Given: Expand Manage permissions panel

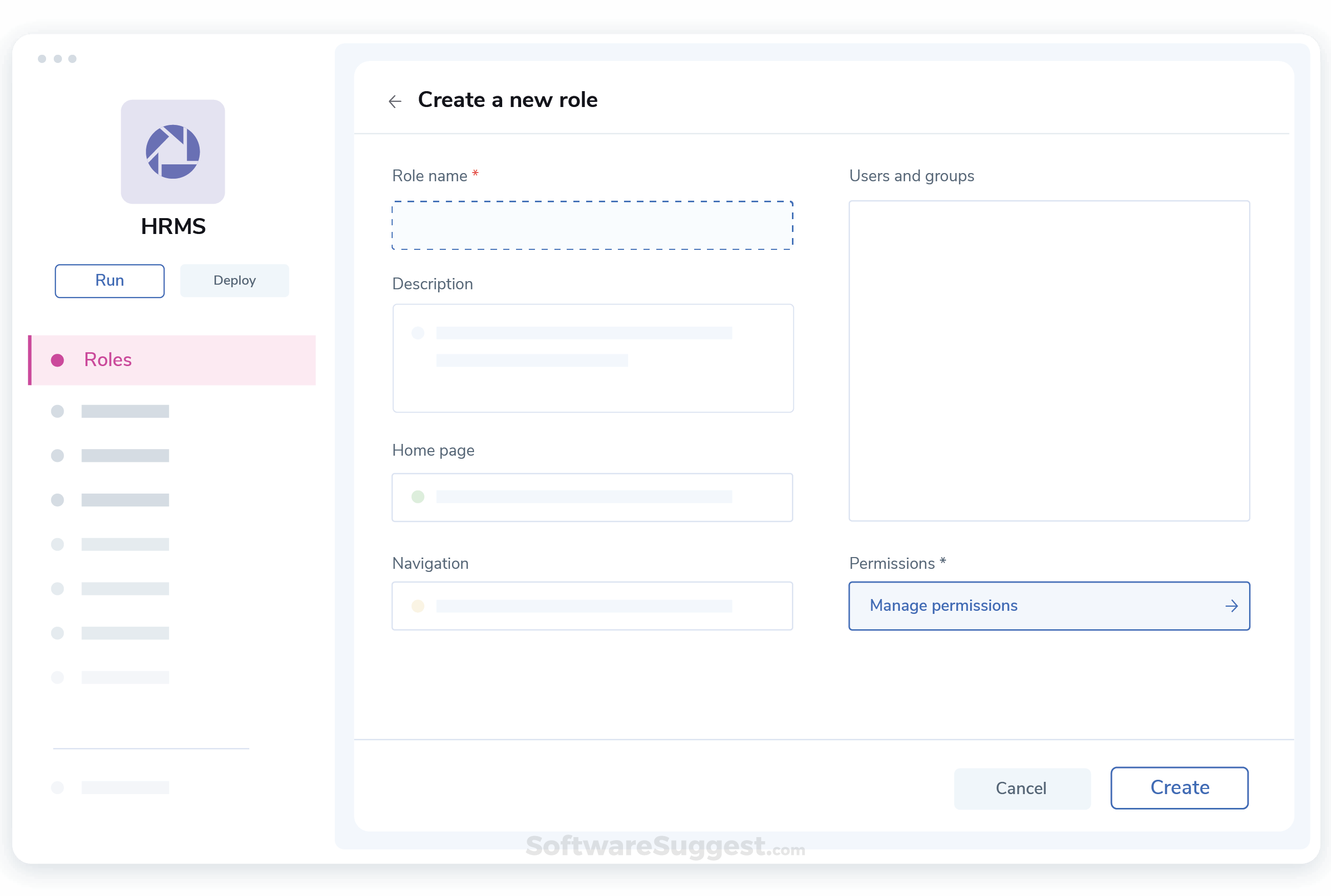Looking at the screenshot, I should point(1049,606).
